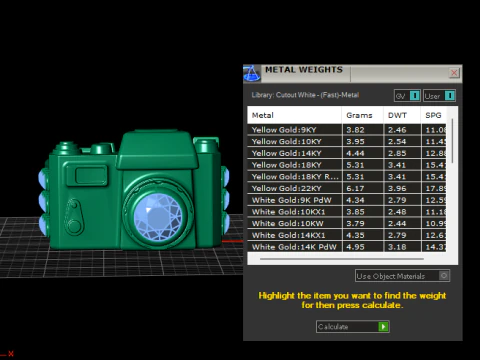Select the White Gold:14K PdW row
This screenshot has width=480, height=360.
[347, 247]
